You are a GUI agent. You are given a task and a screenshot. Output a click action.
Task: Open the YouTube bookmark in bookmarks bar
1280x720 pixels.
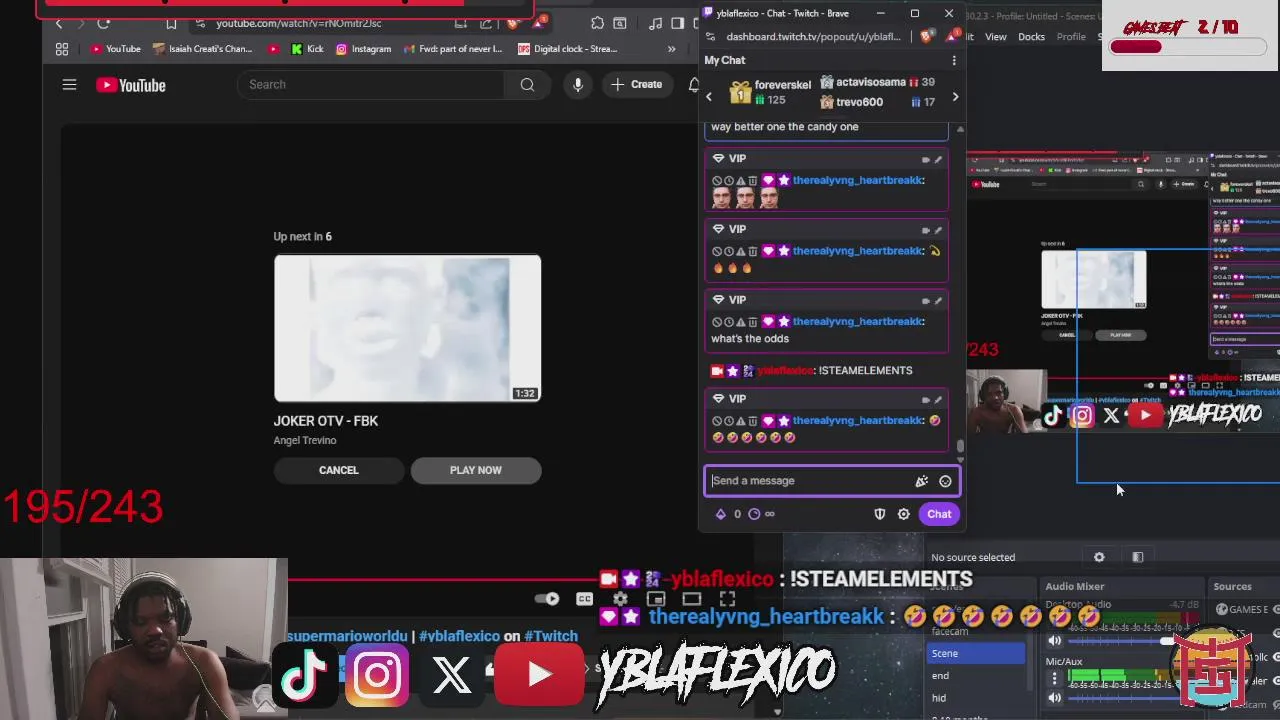[115, 49]
